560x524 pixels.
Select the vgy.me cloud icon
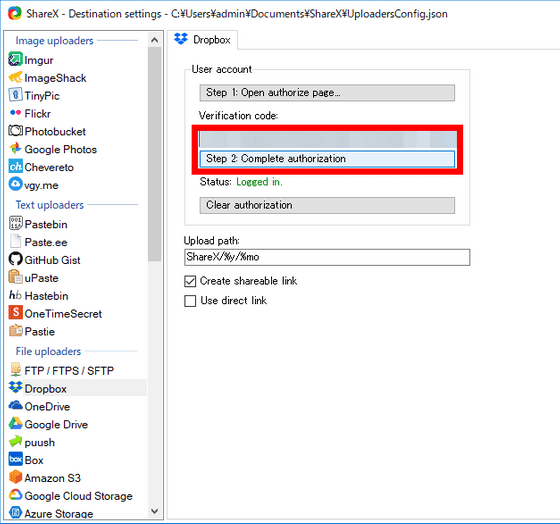click(15, 184)
